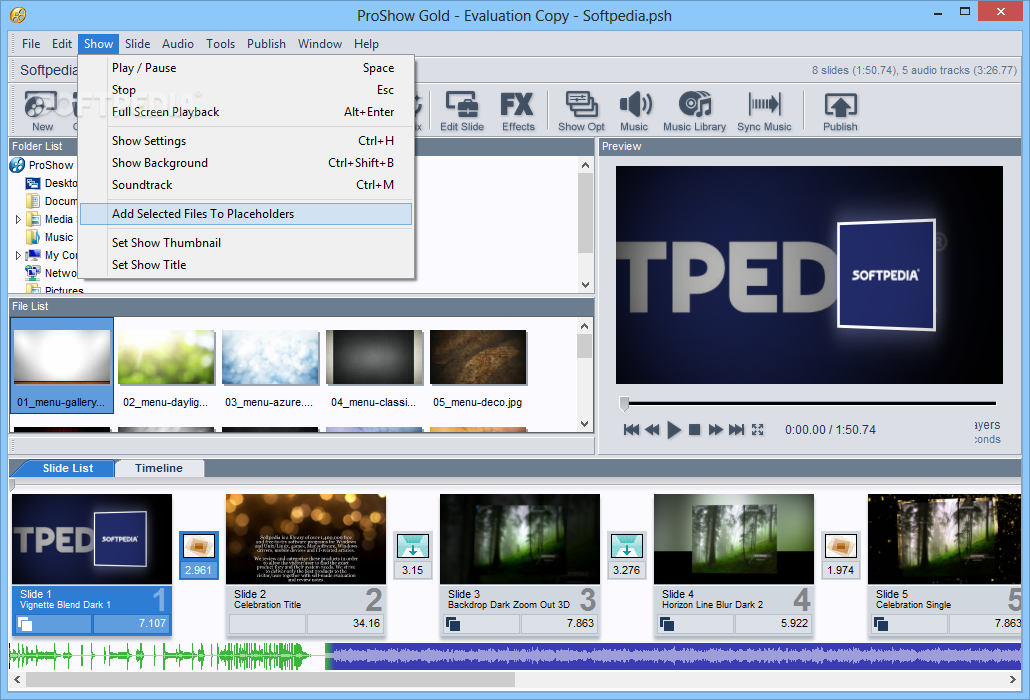Open the File menu
Image resolution: width=1030 pixels, height=700 pixels.
[x=31, y=44]
